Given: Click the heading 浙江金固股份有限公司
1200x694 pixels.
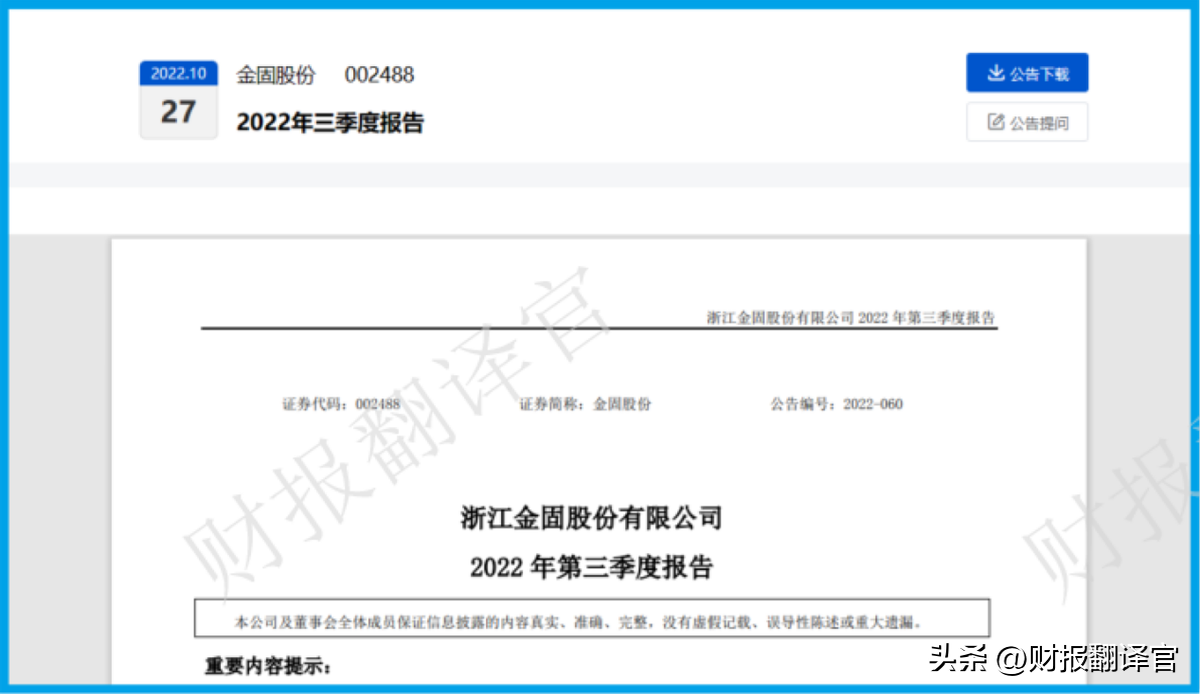Looking at the screenshot, I should coord(591,519).
